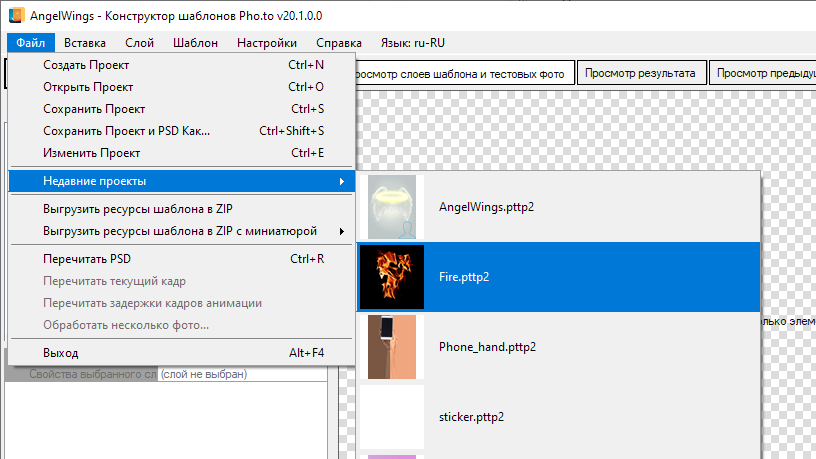The width and height of the screenshot is (816, 459).
Task: Click the Fire flame thumbnail
Action: point(392,277)
